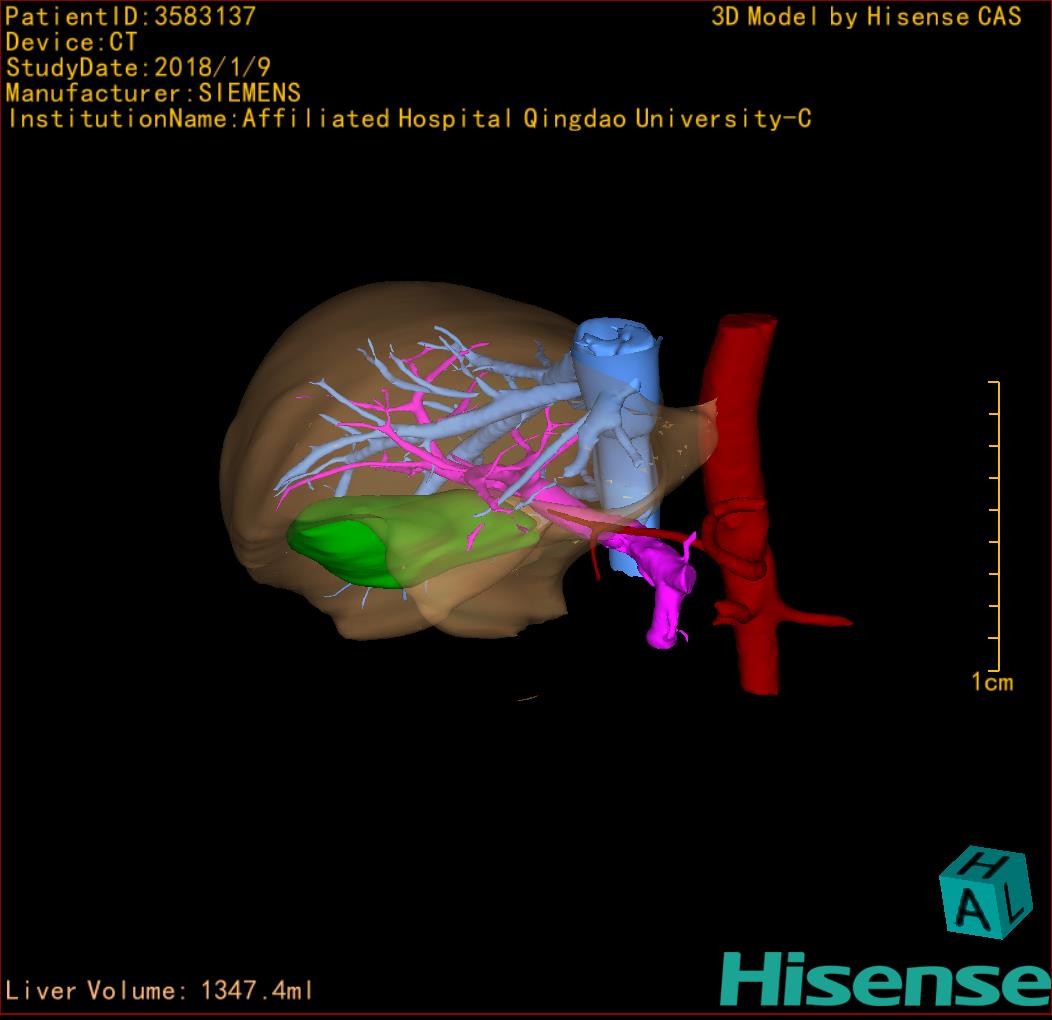Click the PatientID:3583137 text
This screenshot has width=1052, height=1020.
[x=130, y=17]
